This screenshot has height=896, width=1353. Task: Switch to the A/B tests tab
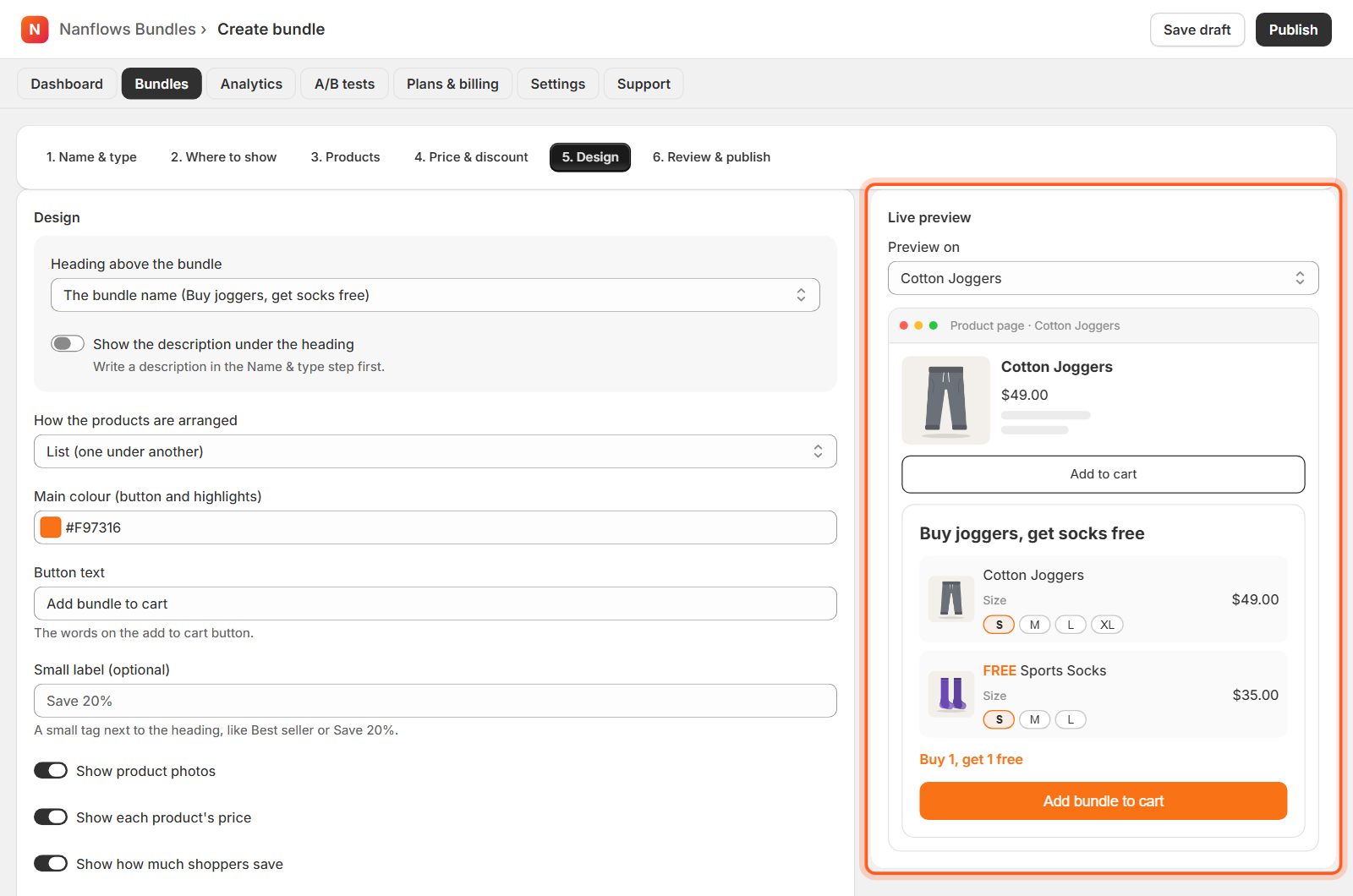coord(344,84)
